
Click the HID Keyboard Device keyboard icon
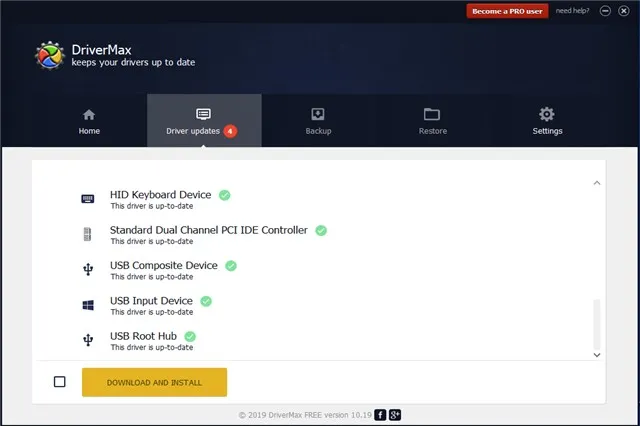pos(88,199)
